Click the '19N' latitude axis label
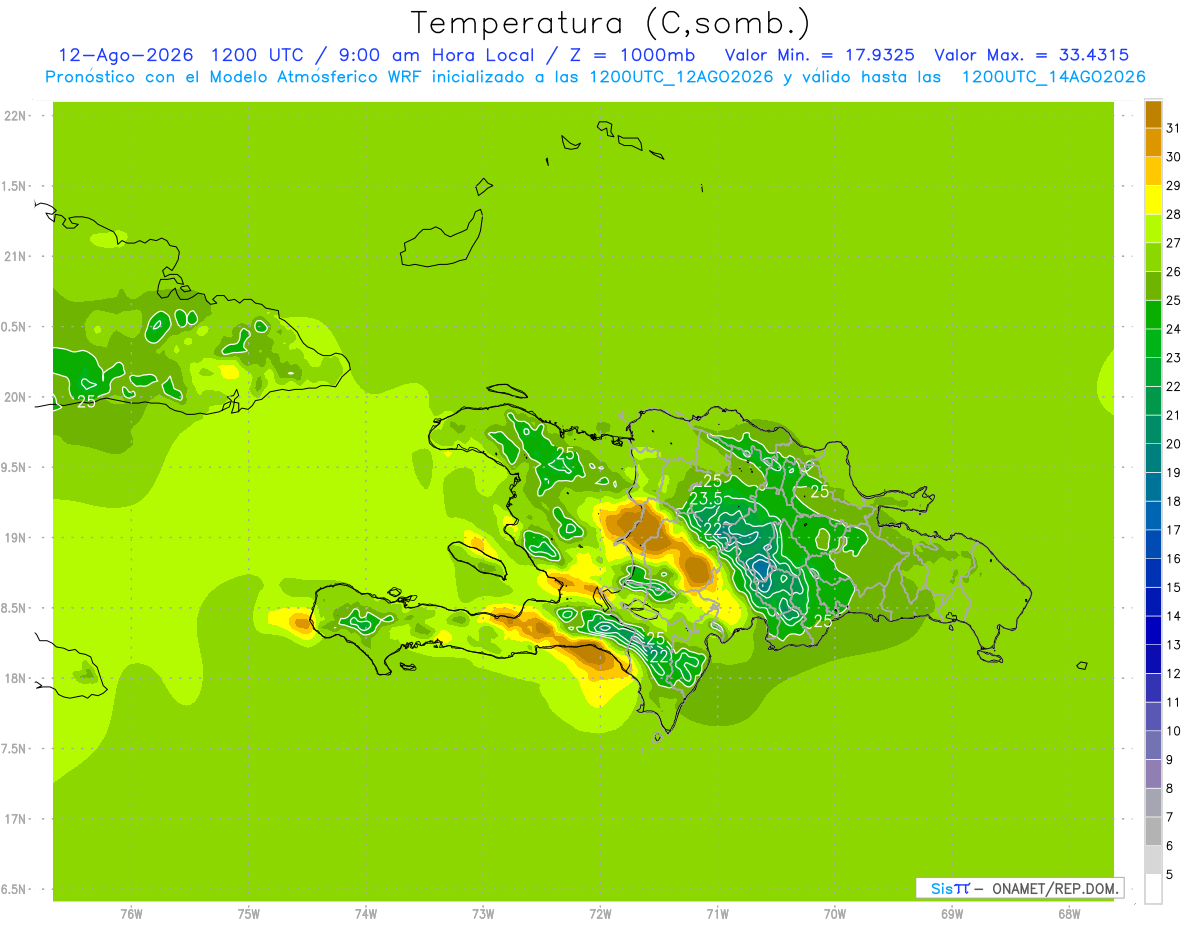The height and width of the screenshot is (927, 1200). (x=15, y=538)
